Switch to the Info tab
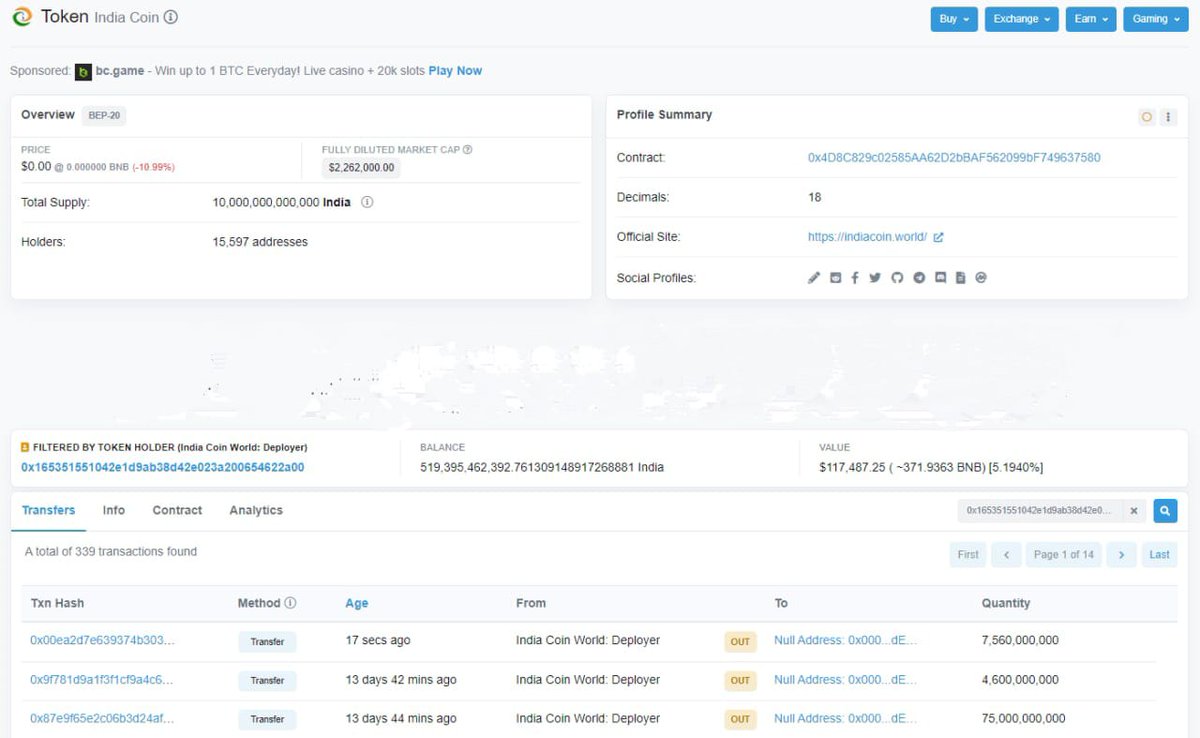Viewport: 1200px width, 738px height. (114, 510)
